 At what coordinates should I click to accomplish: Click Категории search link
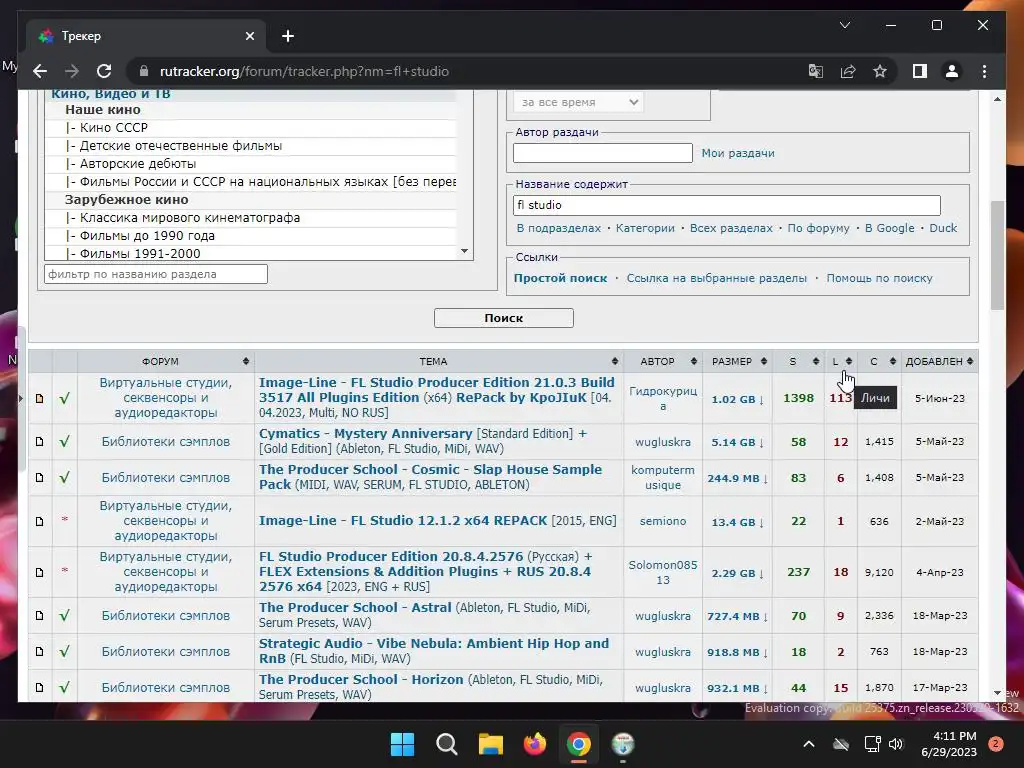[x=645, y=228]
